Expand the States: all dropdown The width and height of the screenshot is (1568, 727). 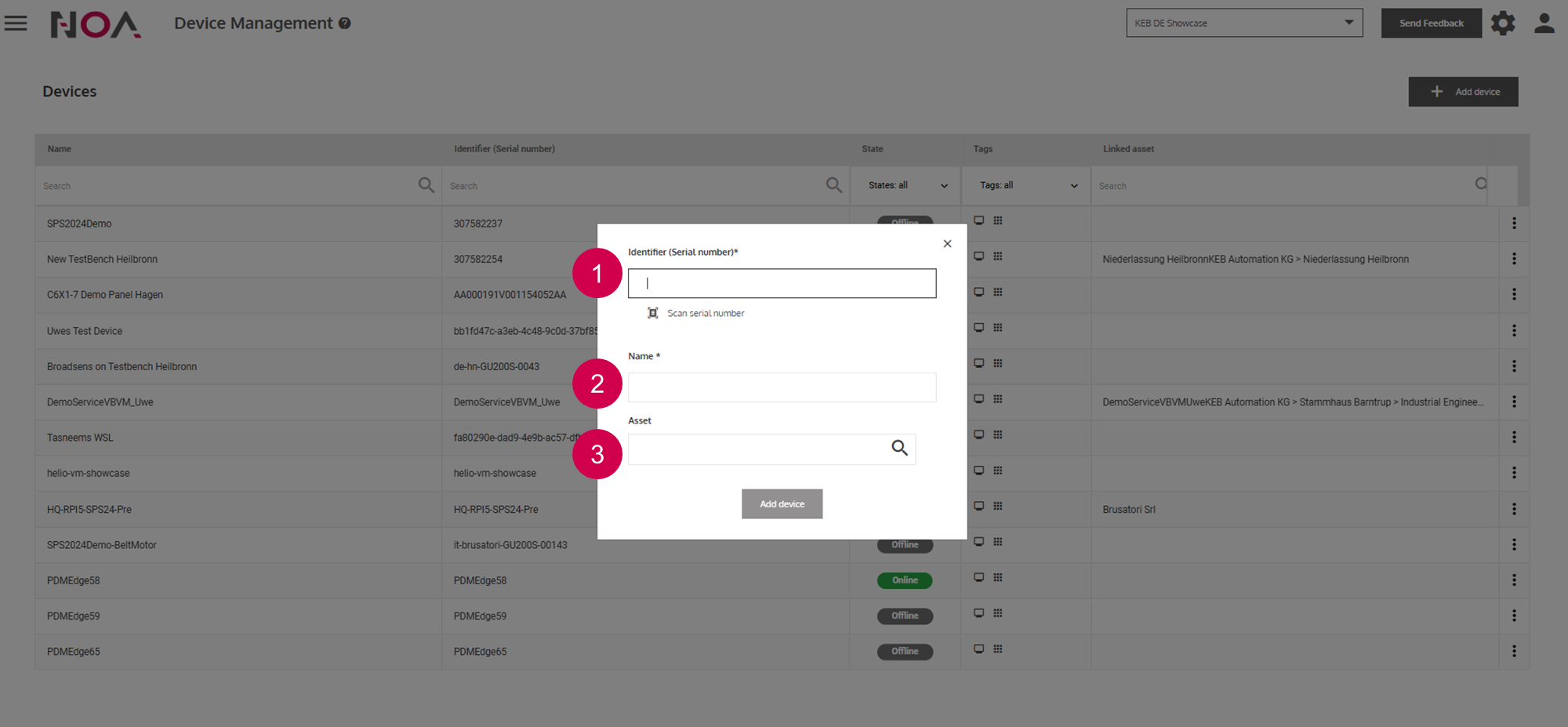pos(907,186)
